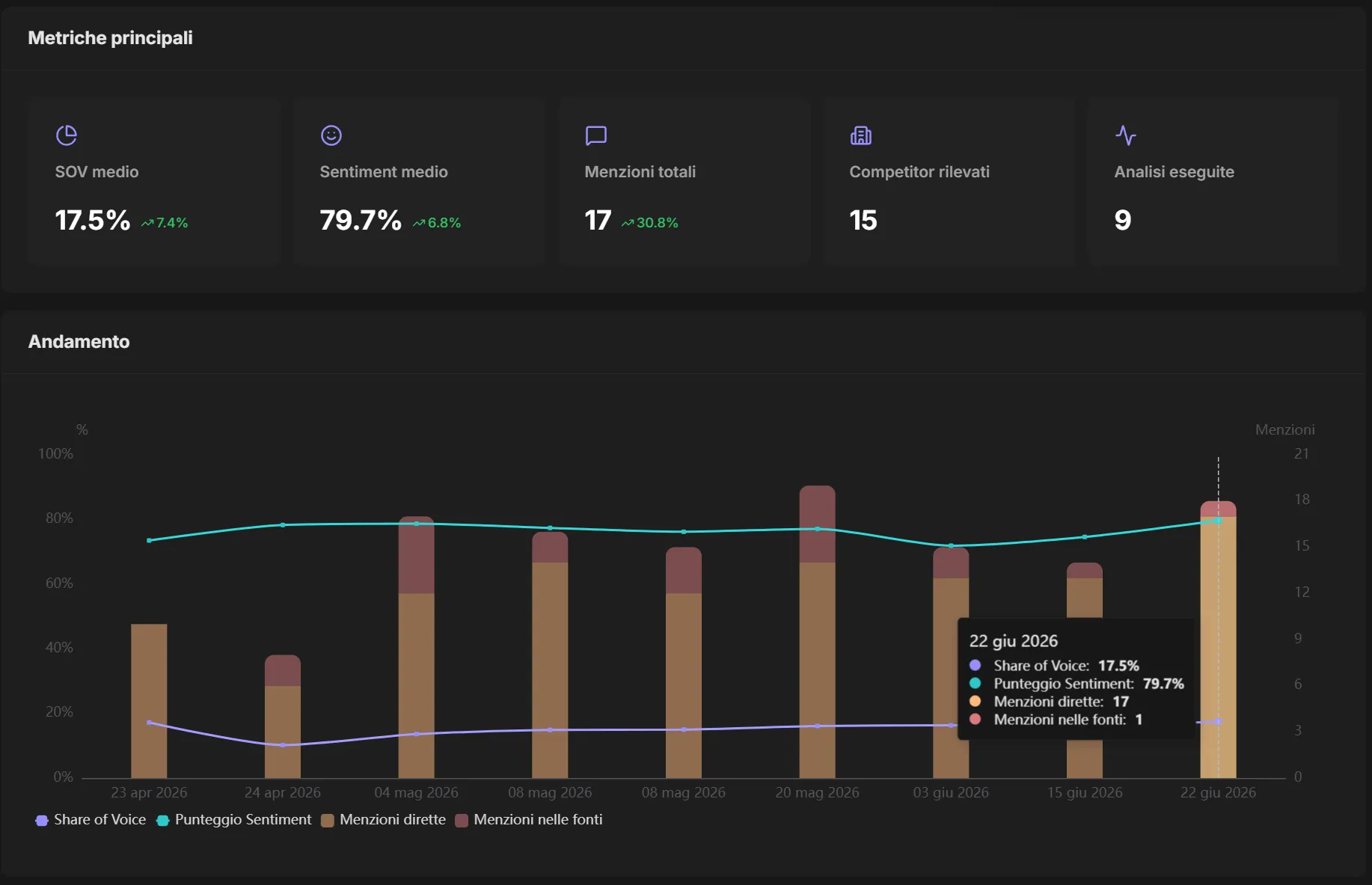This screenshot has height=885, width=1372.
Task: Toggle the Share of Voice legend entry
Action: [x=91, y=820]
